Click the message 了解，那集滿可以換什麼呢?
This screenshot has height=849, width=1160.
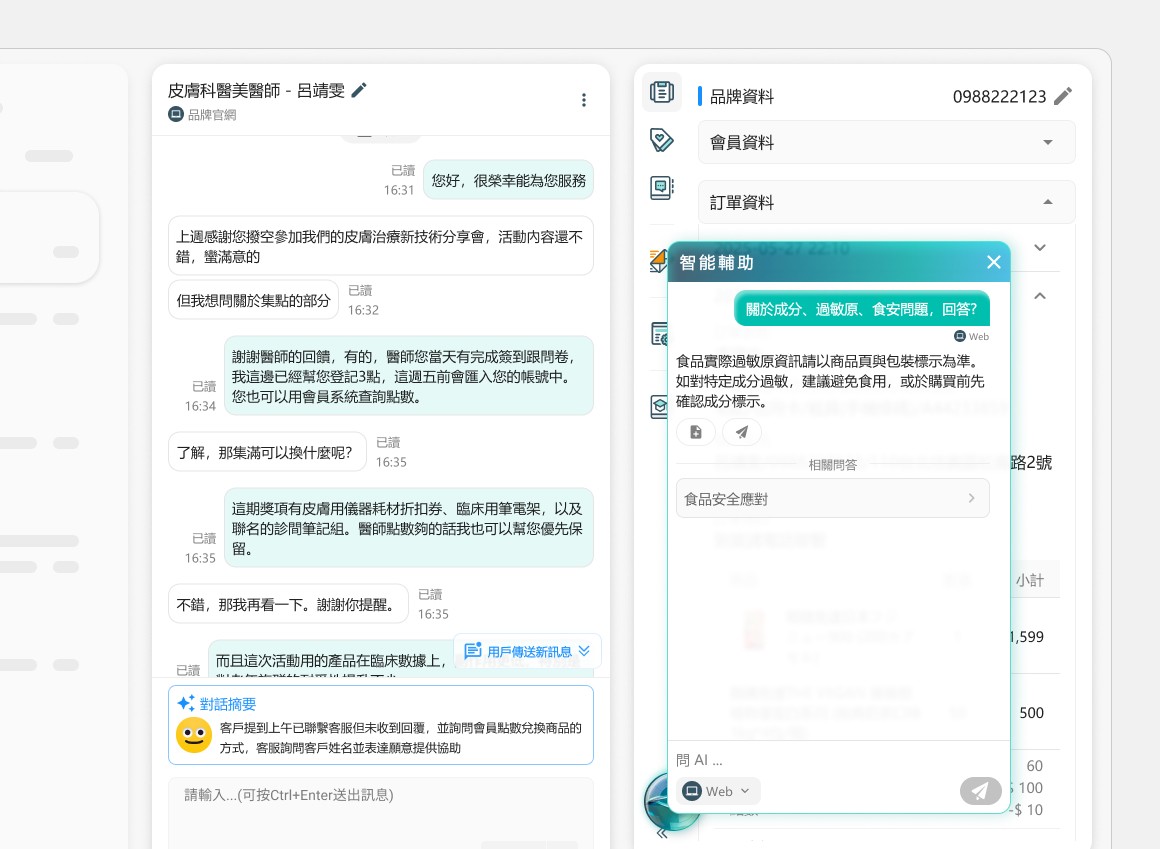[x=267, y=452]
